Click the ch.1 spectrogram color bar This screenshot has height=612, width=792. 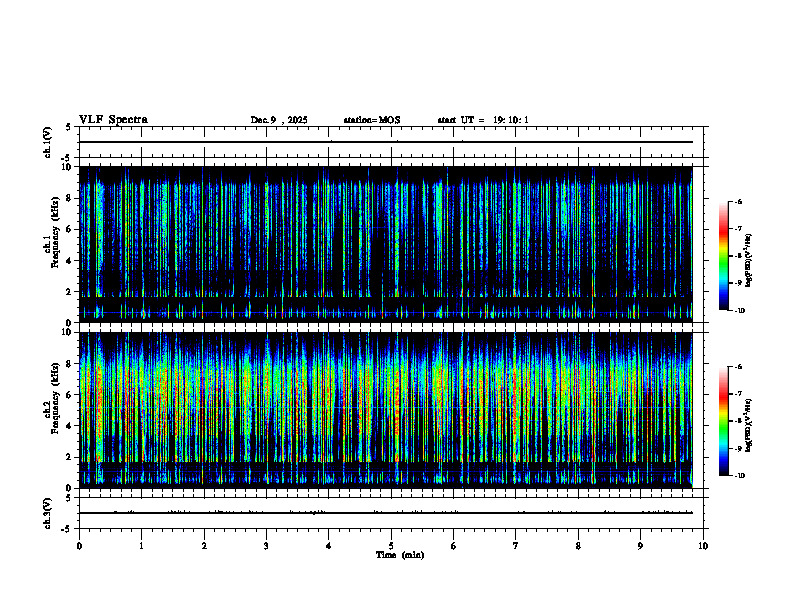(724, 256)
